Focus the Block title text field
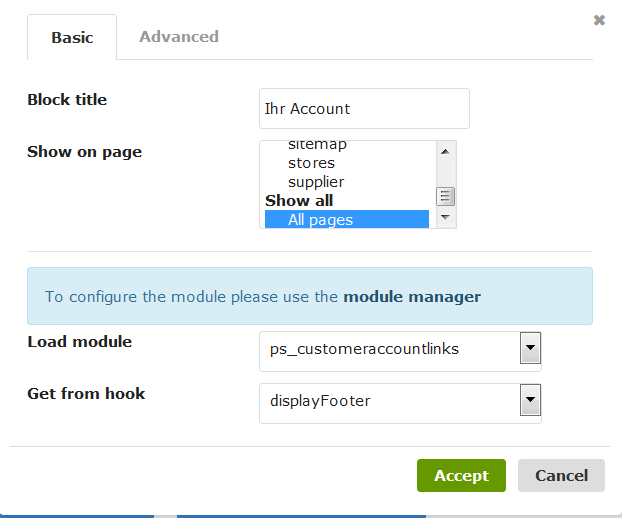 click(364, 108)
